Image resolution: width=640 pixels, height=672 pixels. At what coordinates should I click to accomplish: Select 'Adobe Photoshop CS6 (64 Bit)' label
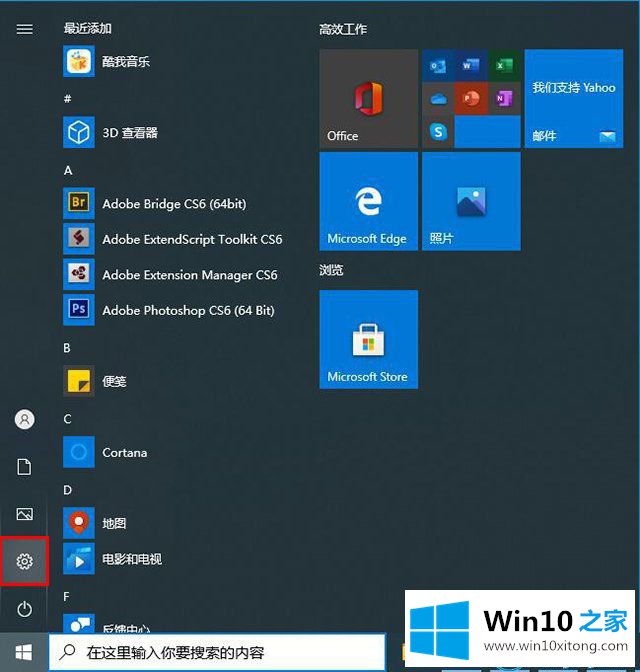click(x=189, y=310)
